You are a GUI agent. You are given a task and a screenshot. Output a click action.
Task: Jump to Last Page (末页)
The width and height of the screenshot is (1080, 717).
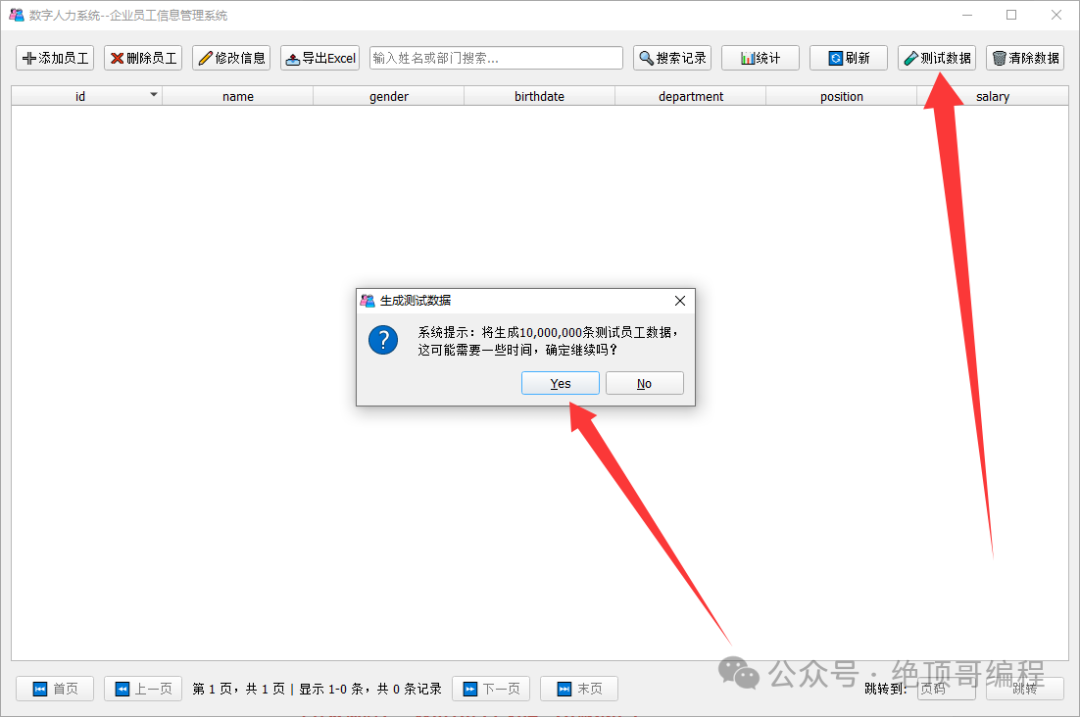click(579, 689)
